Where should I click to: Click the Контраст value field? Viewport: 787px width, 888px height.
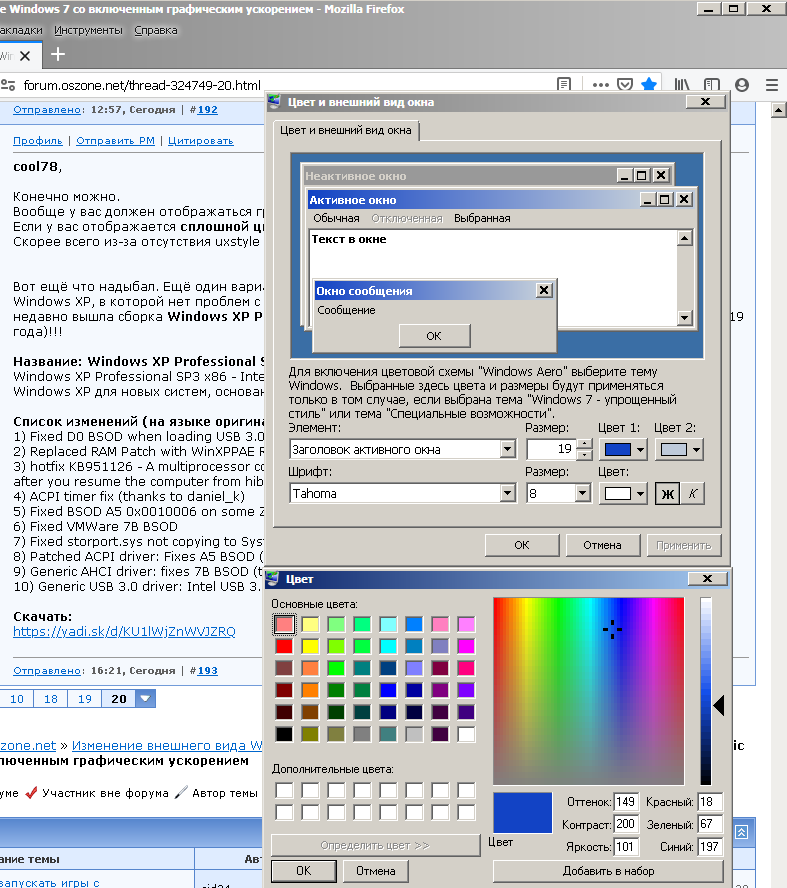[626, 824]
